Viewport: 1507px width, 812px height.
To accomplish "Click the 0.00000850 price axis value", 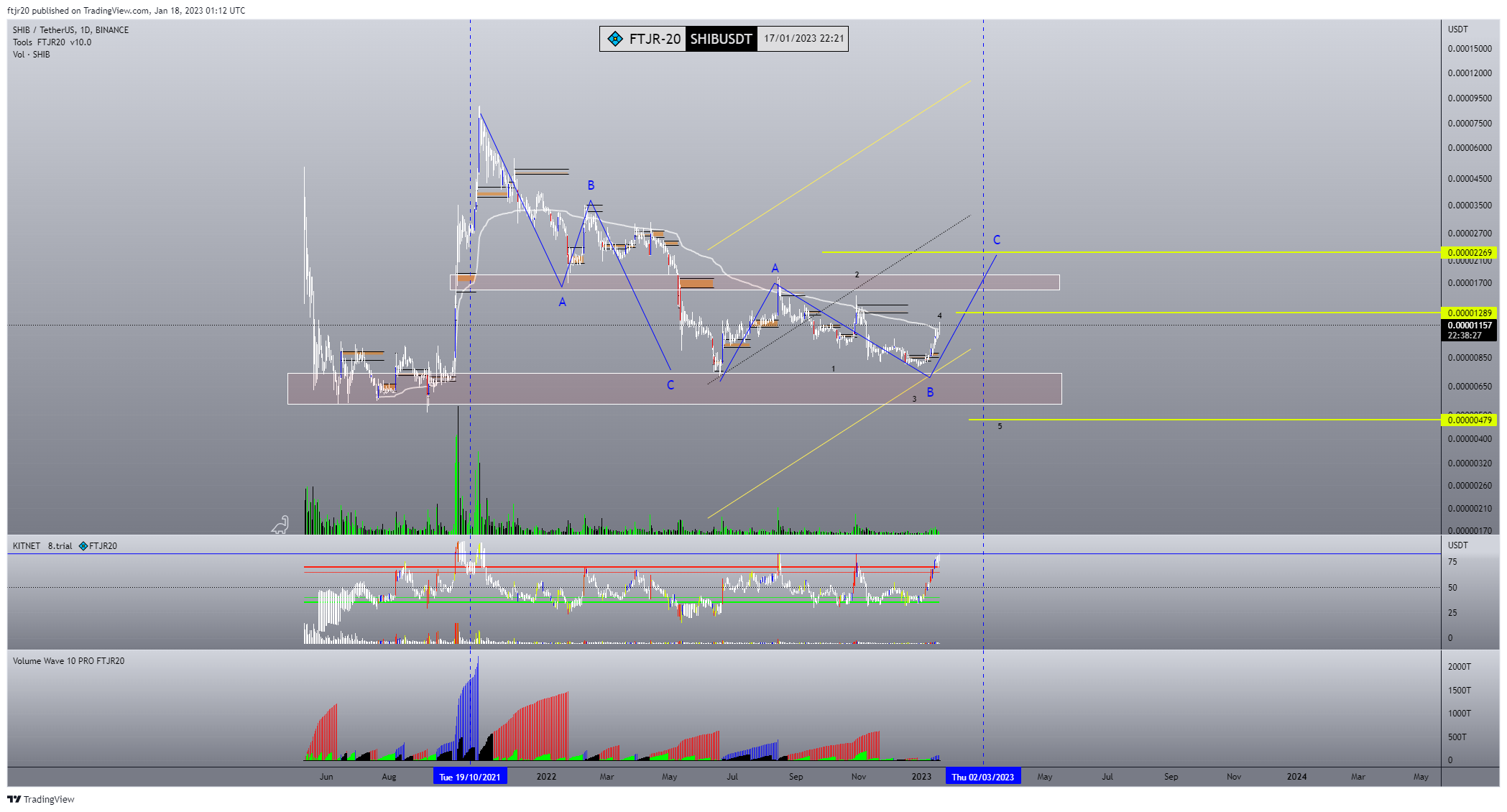I will click(x=1470, y=358).
